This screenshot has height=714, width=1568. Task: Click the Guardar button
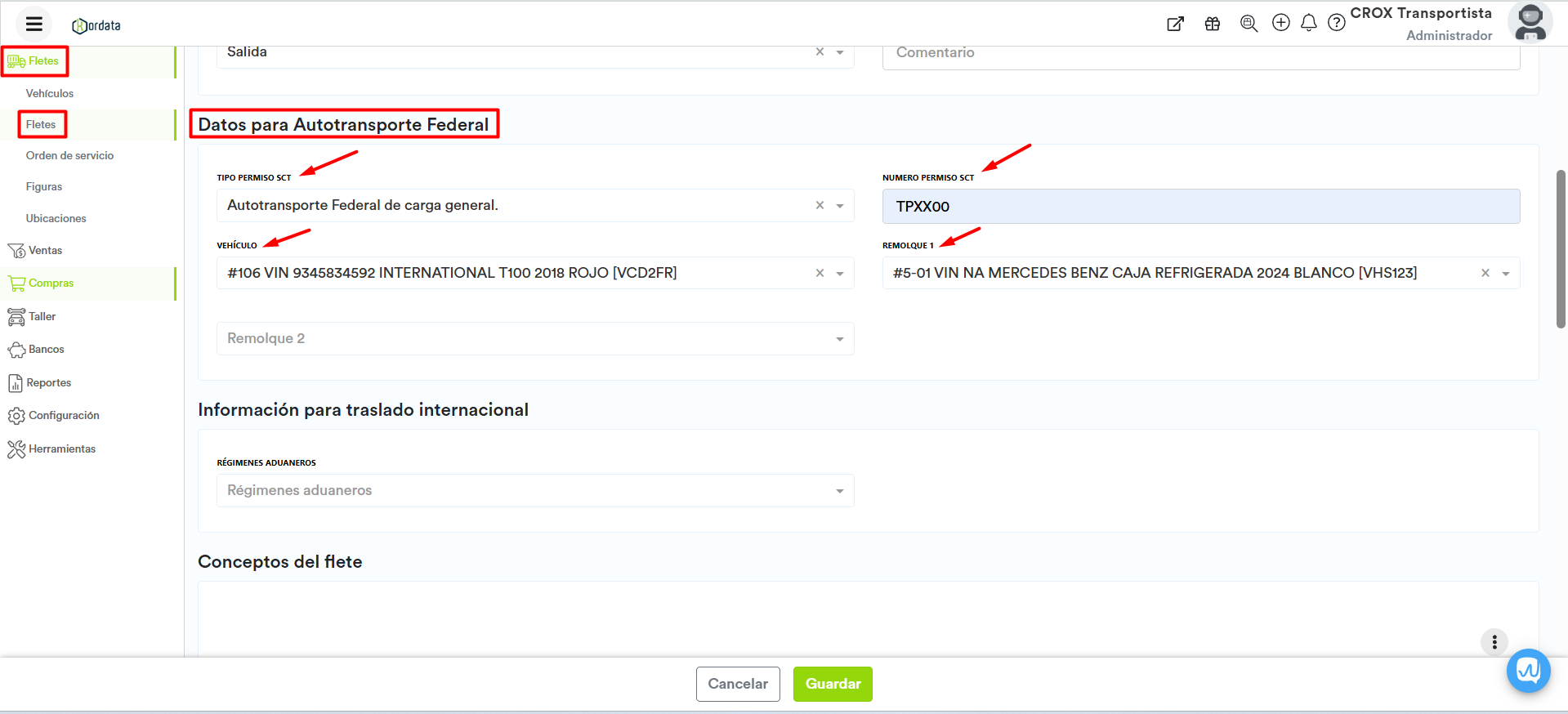[833, 684]
